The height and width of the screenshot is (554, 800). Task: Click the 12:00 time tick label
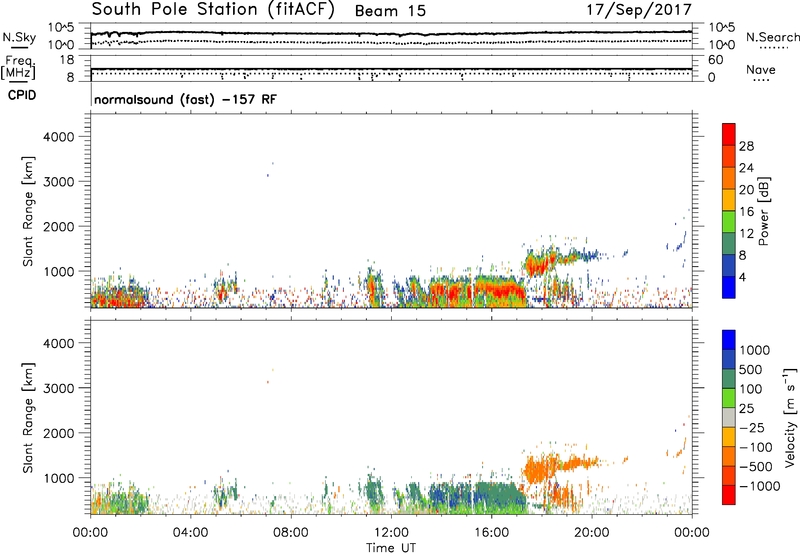(391, 533)
